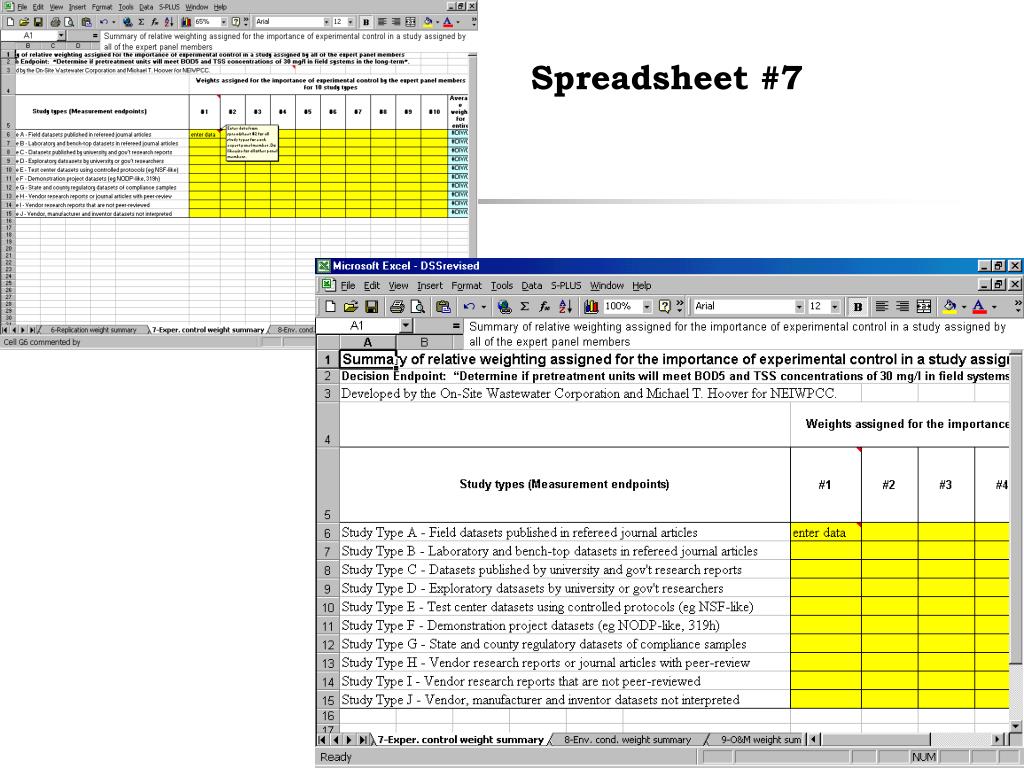This screenshot has width=1024, height=768.
Task: Open Tools menu in background Excel window
Action: tap(126, 7)
